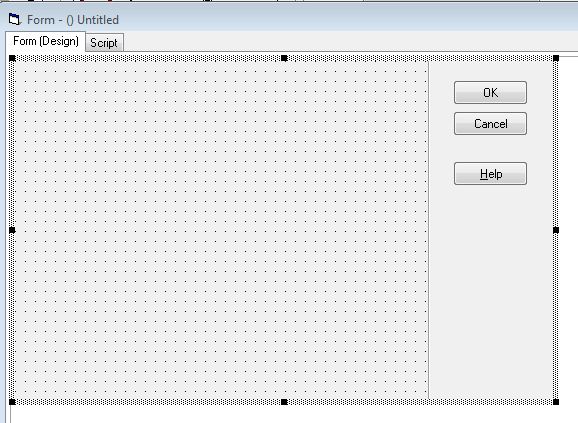Switch to the Script tab
The height and width of the screenshot is (423, 578).
click(x=104, y=43)
